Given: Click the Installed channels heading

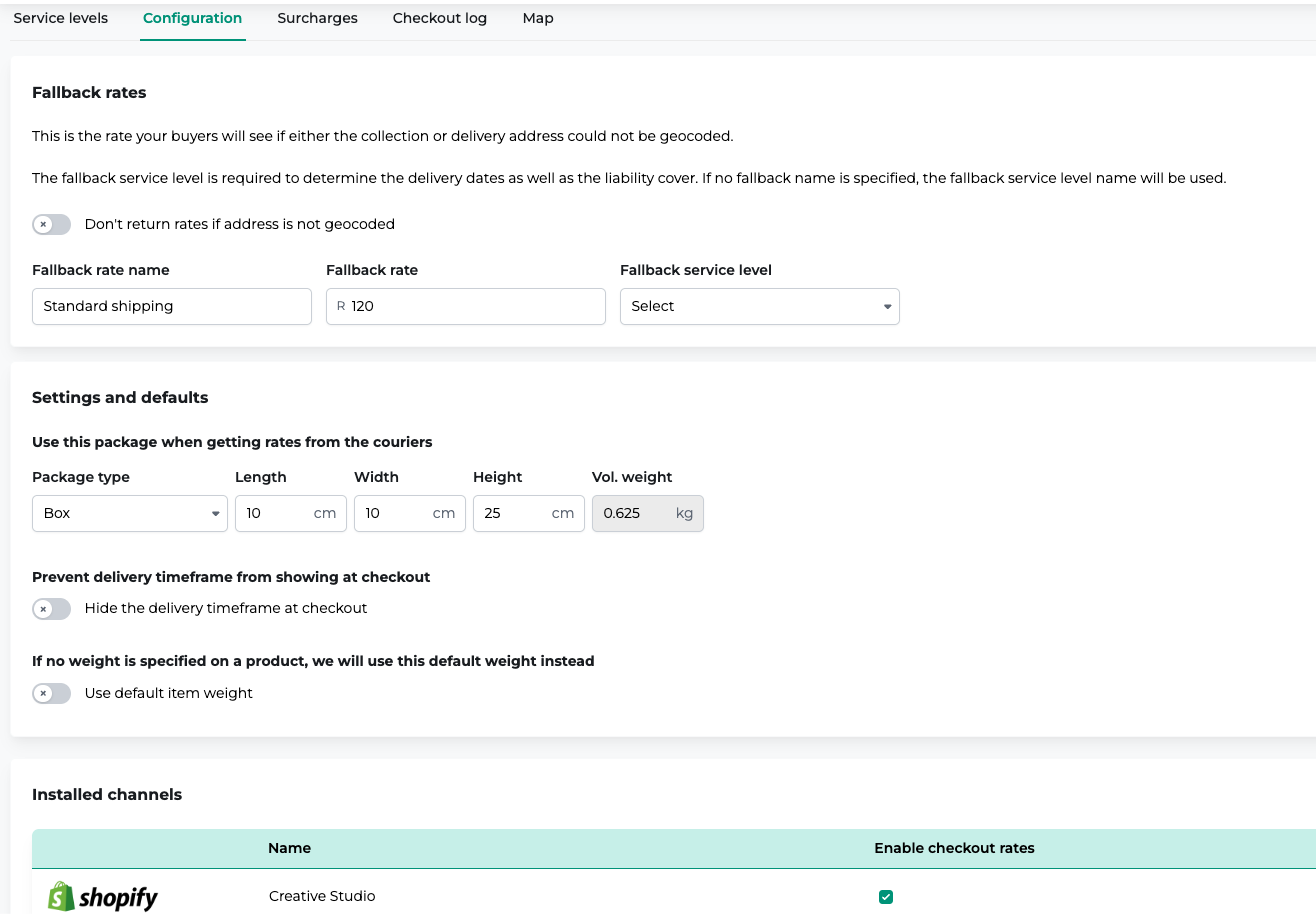Looking at the screenshot, I should (107, 795).
